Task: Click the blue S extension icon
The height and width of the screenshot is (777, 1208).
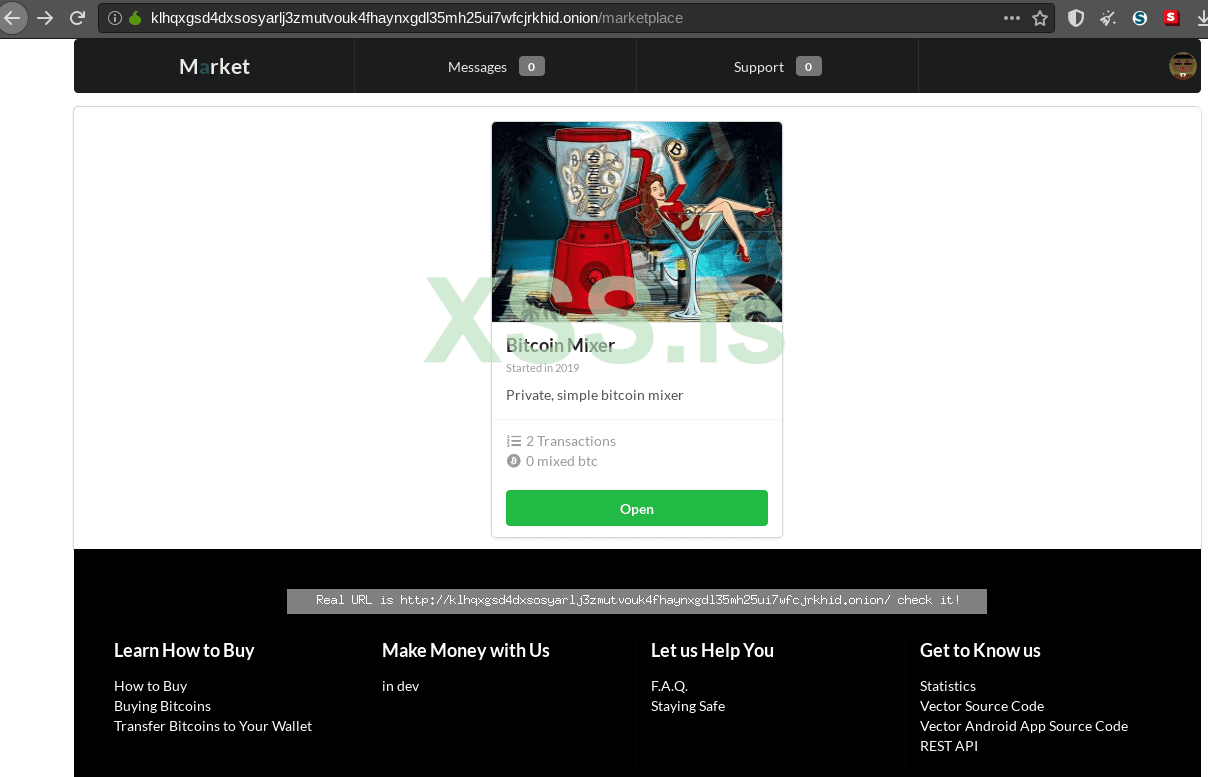Action: tap(1140, 18)
